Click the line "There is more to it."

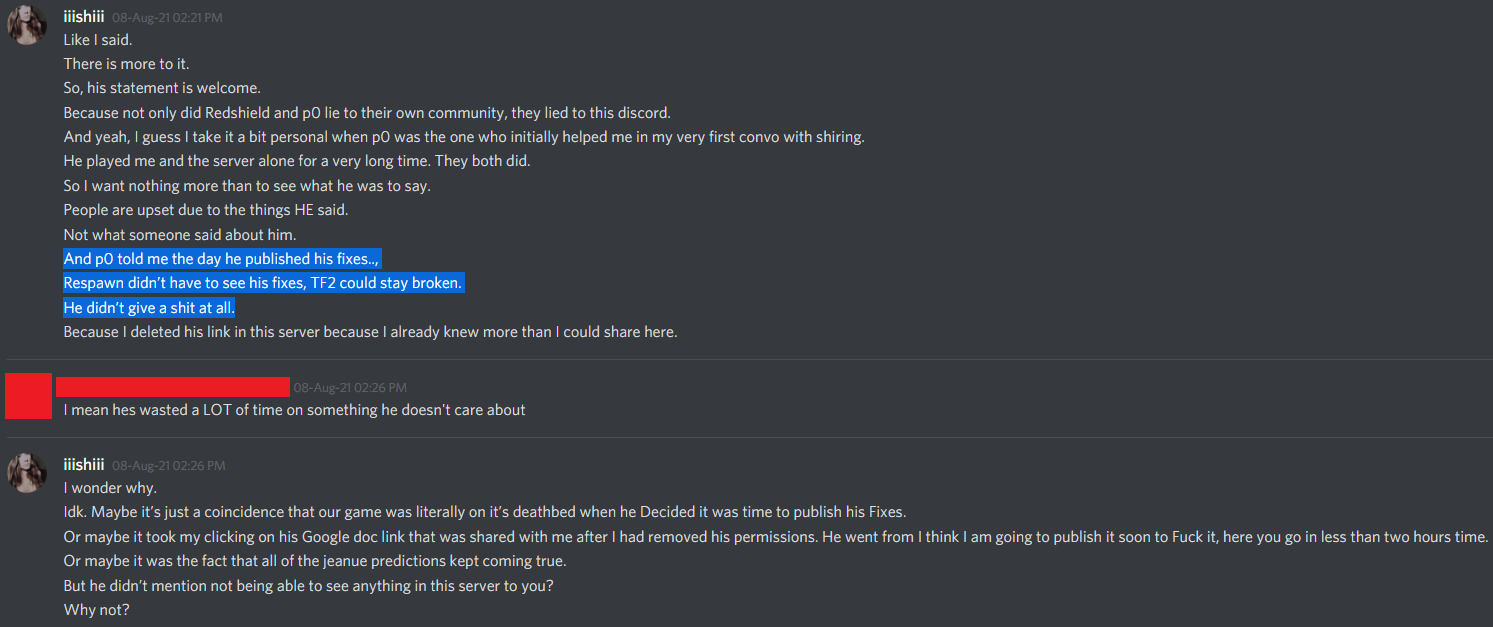(x=126, y=64)
